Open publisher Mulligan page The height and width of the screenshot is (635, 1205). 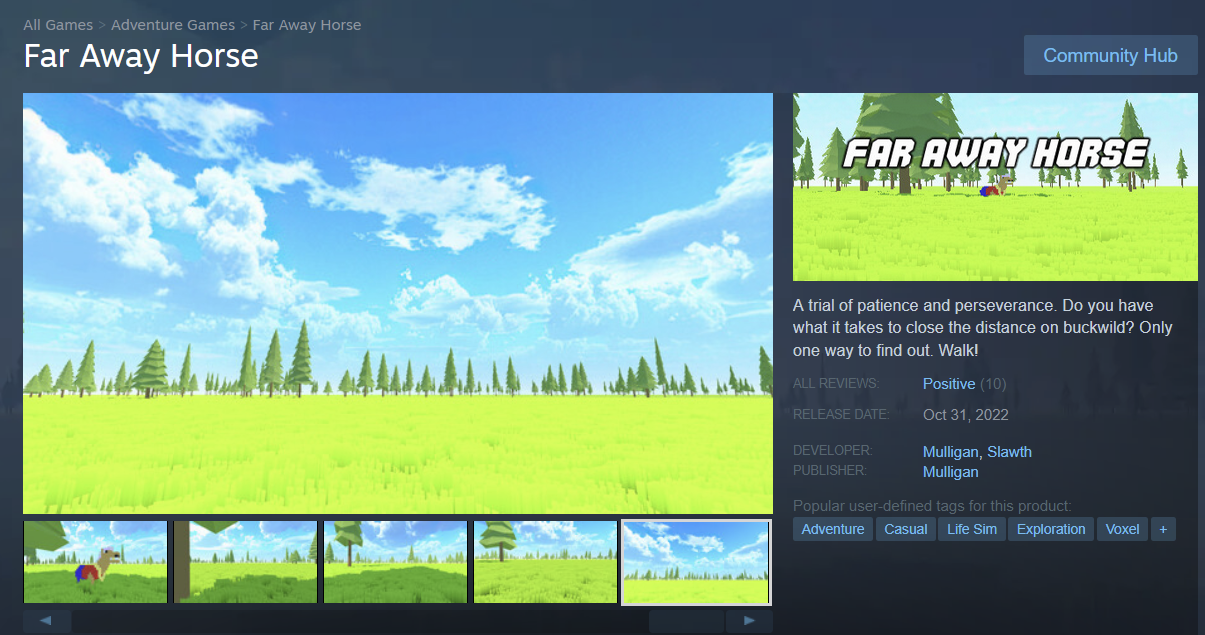click(951, 472)
